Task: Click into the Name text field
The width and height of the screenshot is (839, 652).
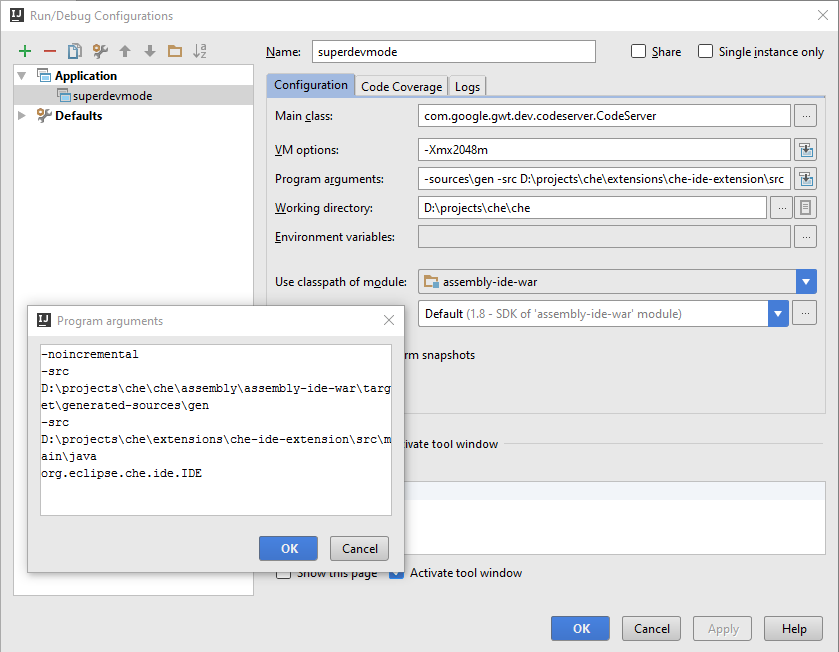Action: (x=453, y=52)
